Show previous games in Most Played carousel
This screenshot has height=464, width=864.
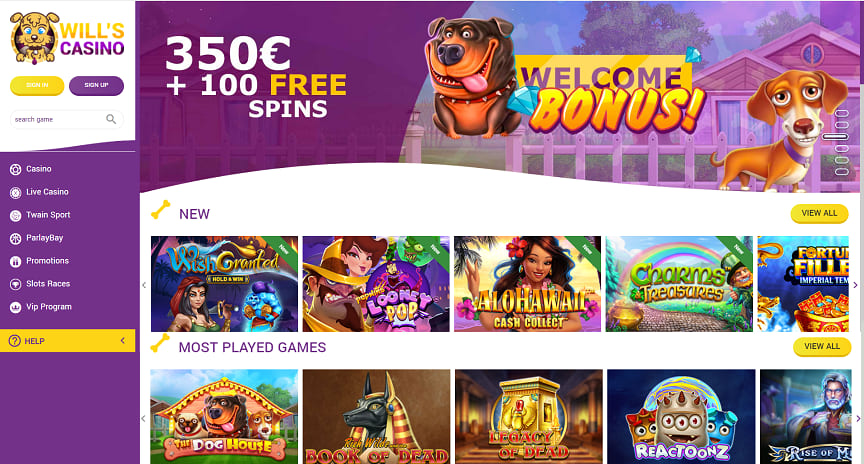pyautogui.click(x=144, y=418)
